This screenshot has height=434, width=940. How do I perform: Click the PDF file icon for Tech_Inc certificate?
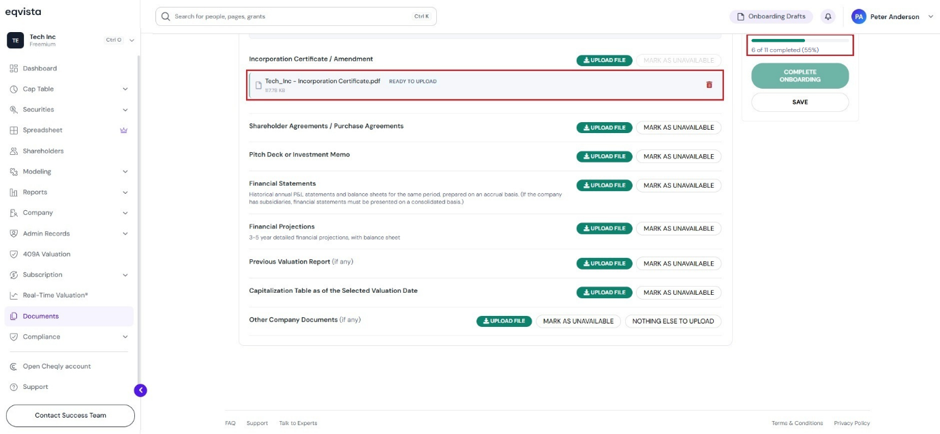pos(258,85)
